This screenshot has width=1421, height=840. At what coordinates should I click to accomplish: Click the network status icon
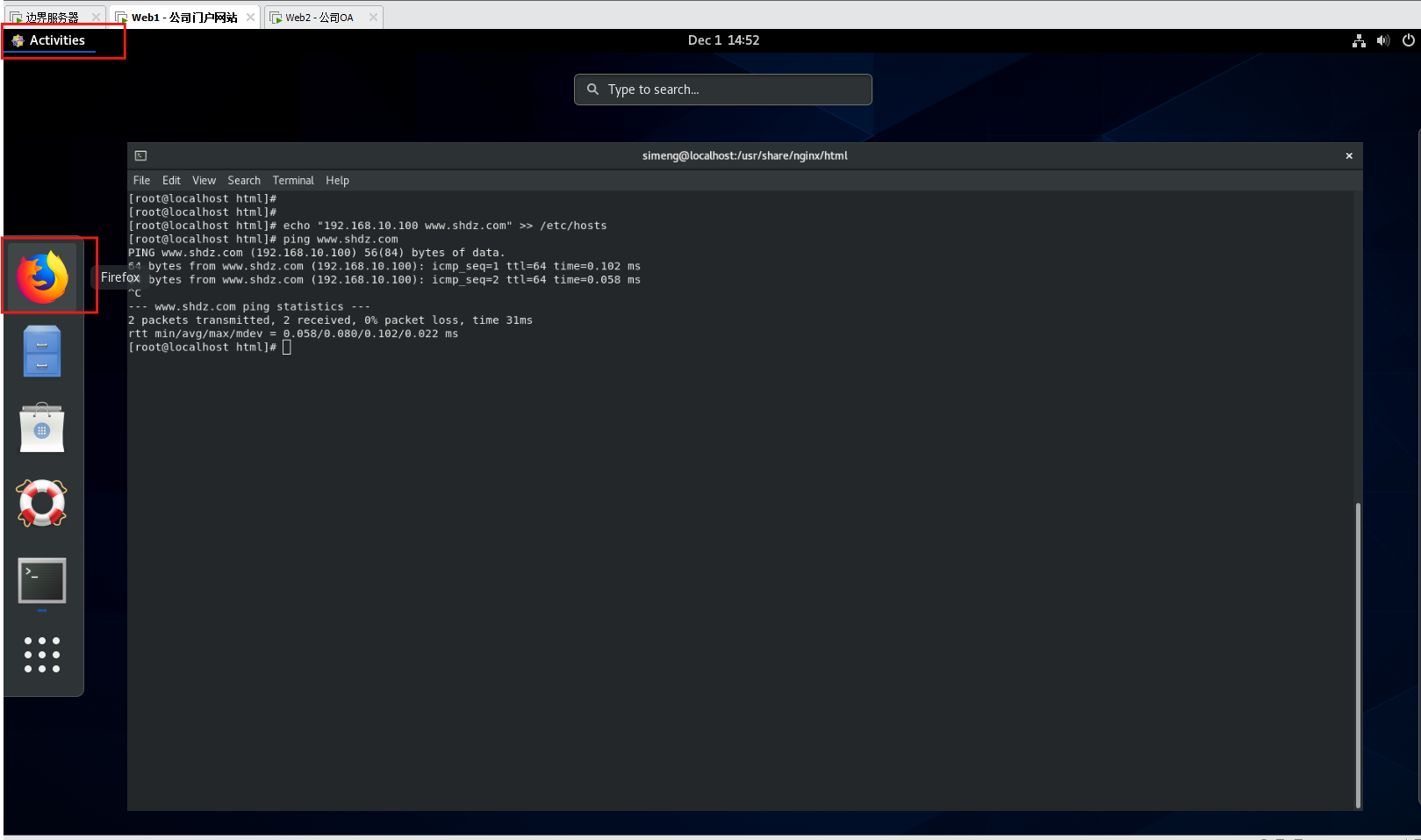[x=1359, y=40]
